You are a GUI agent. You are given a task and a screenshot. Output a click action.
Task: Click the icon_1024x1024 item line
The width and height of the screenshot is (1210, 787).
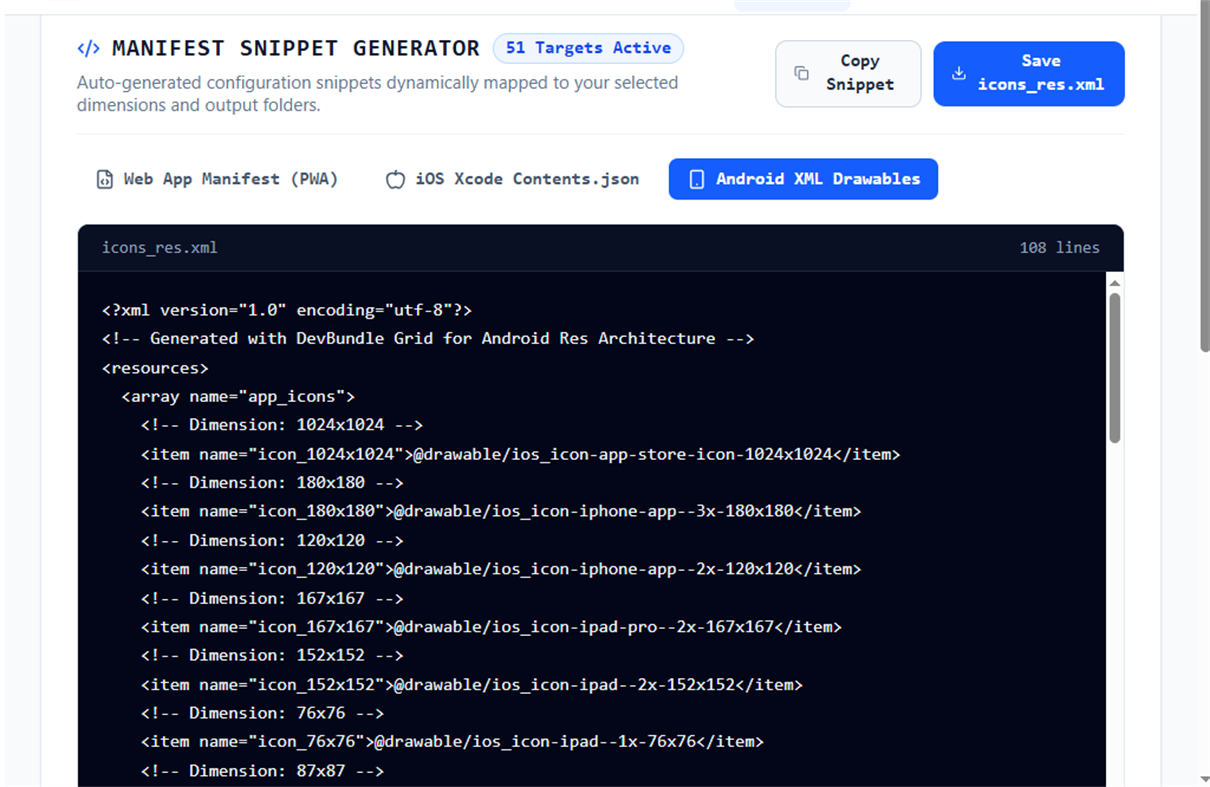[x=520, y=454]
